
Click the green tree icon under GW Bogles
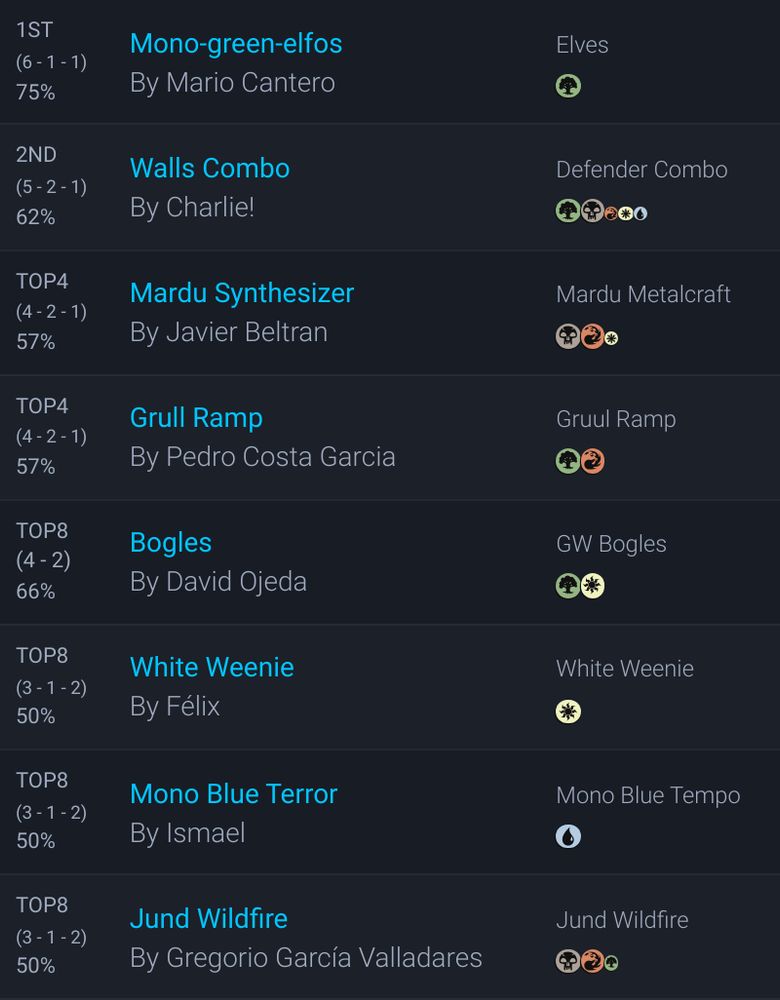click(x=568, y=586)
